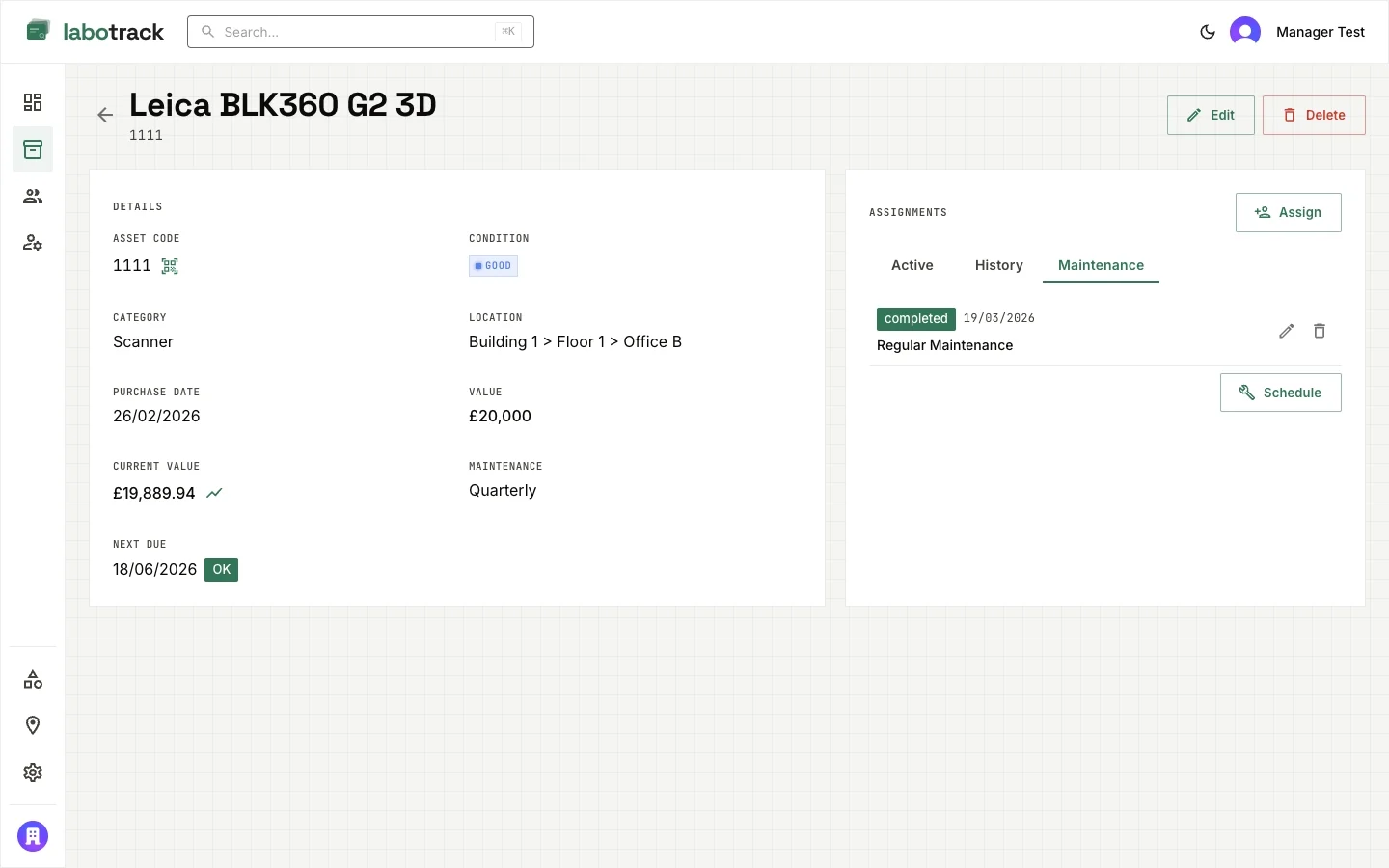Click the purple organization avatar at sidebar bottom
The width and height of the screenshot is (1389, 868).
[33, 836]
